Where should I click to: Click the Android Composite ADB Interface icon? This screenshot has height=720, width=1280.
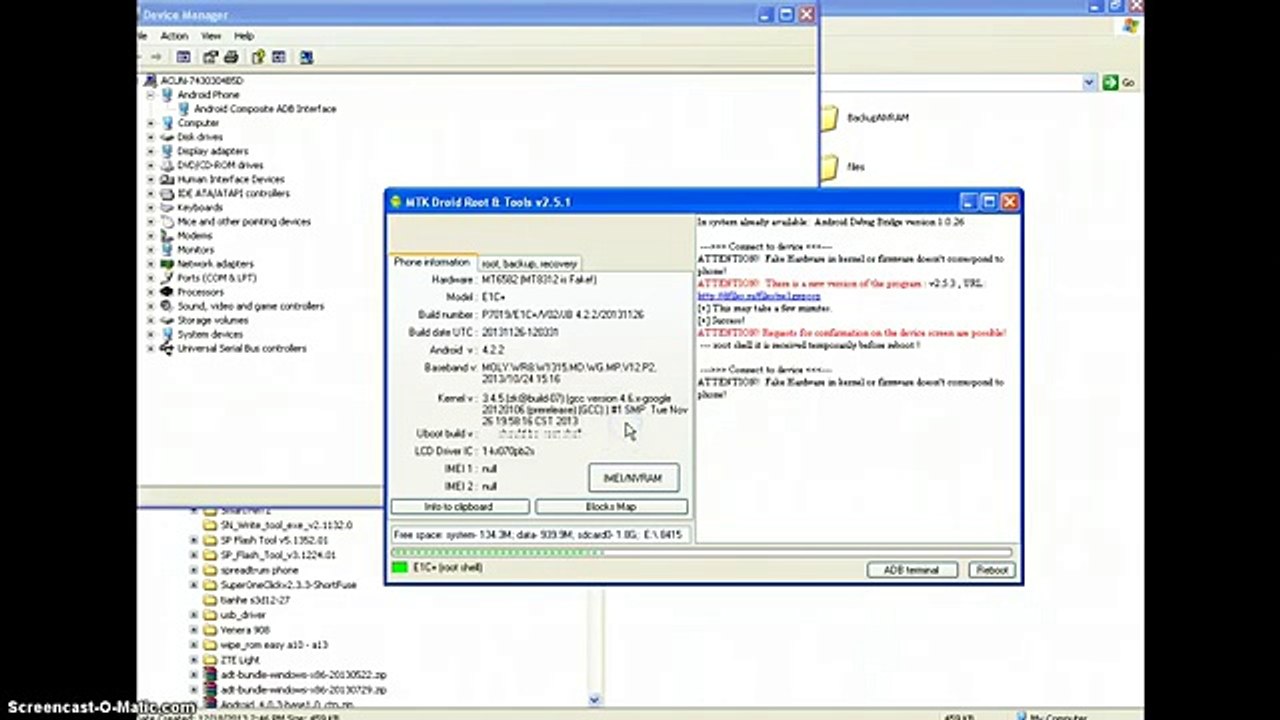point(184,108)
